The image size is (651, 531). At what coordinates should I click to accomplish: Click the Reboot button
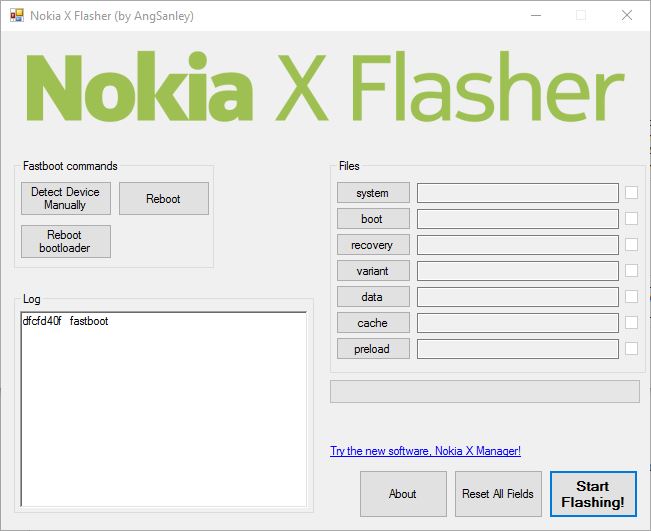(x=164, y=198)
